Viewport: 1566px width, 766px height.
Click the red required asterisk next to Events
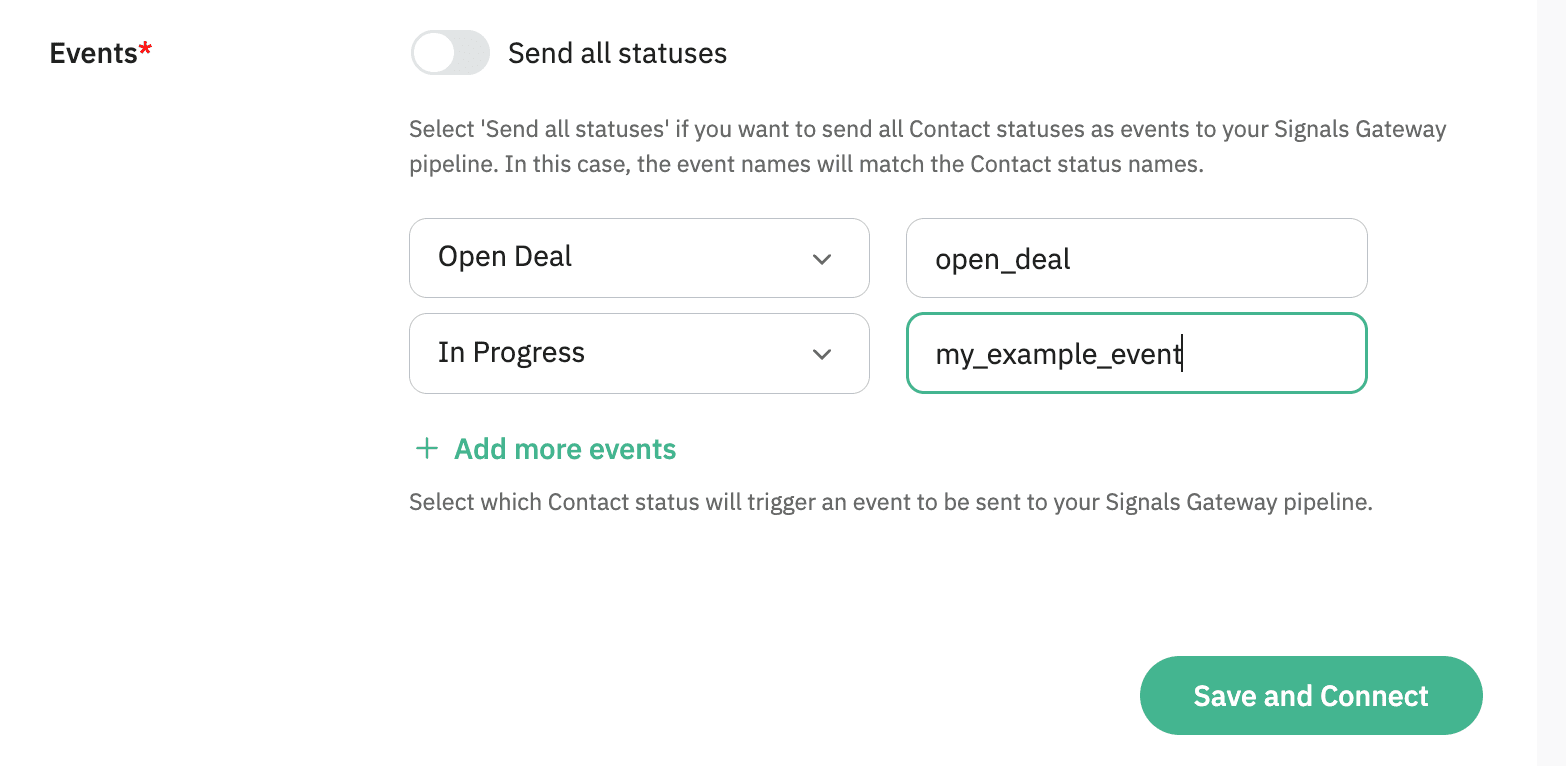tap(146, 52)
